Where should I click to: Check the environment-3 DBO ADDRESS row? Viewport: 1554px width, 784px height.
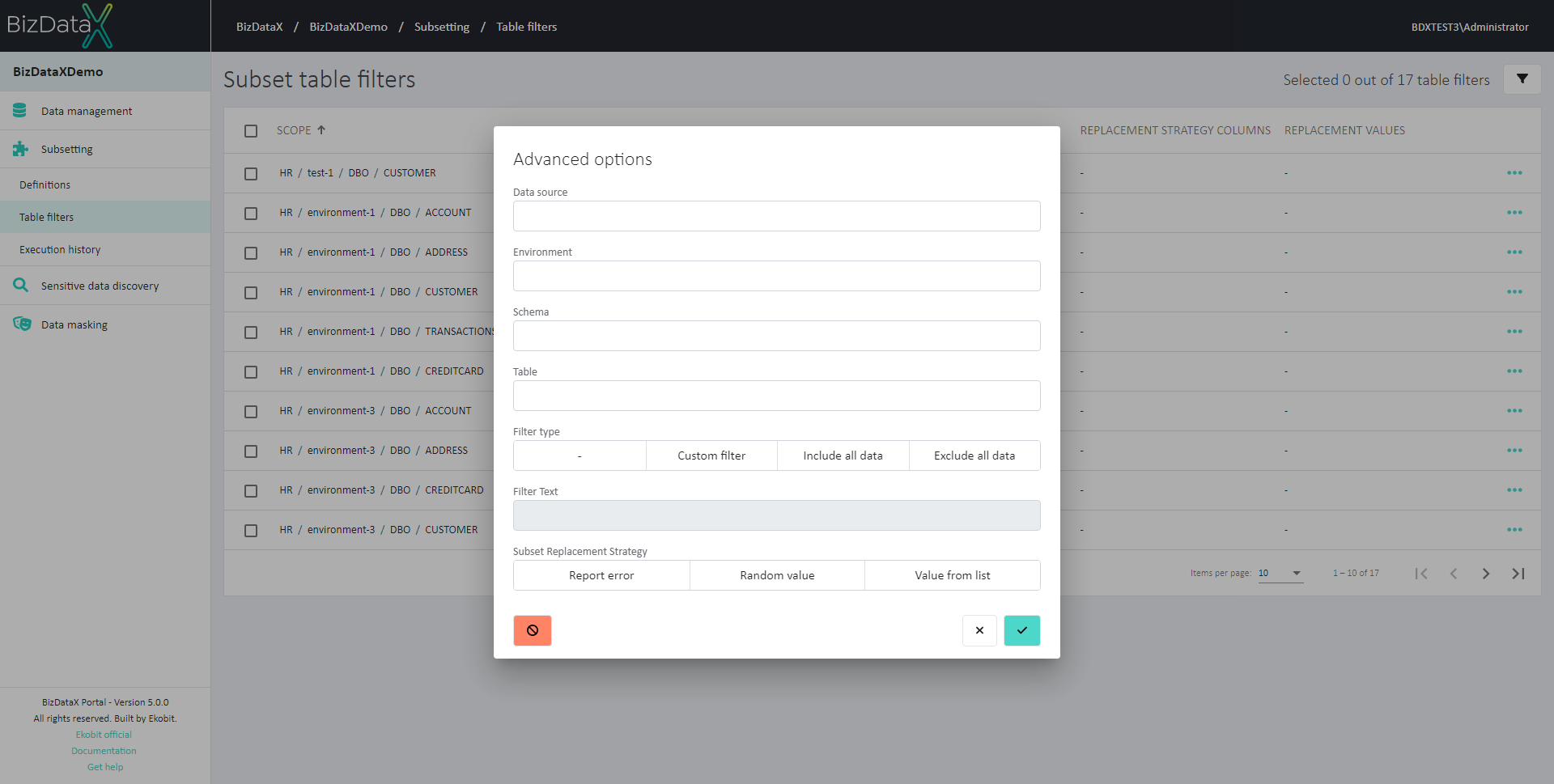pos(251,451)
